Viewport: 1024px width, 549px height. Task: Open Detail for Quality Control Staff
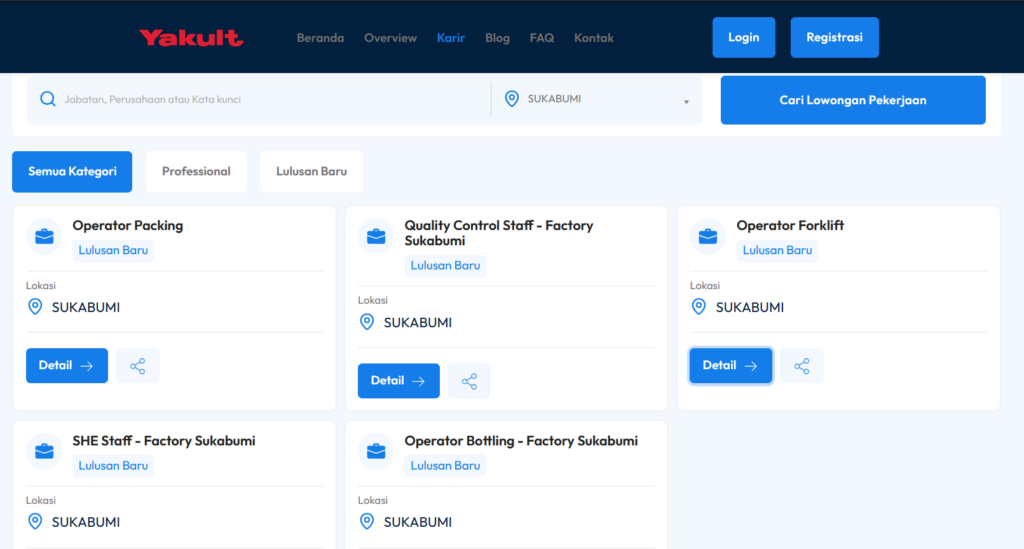398,381
